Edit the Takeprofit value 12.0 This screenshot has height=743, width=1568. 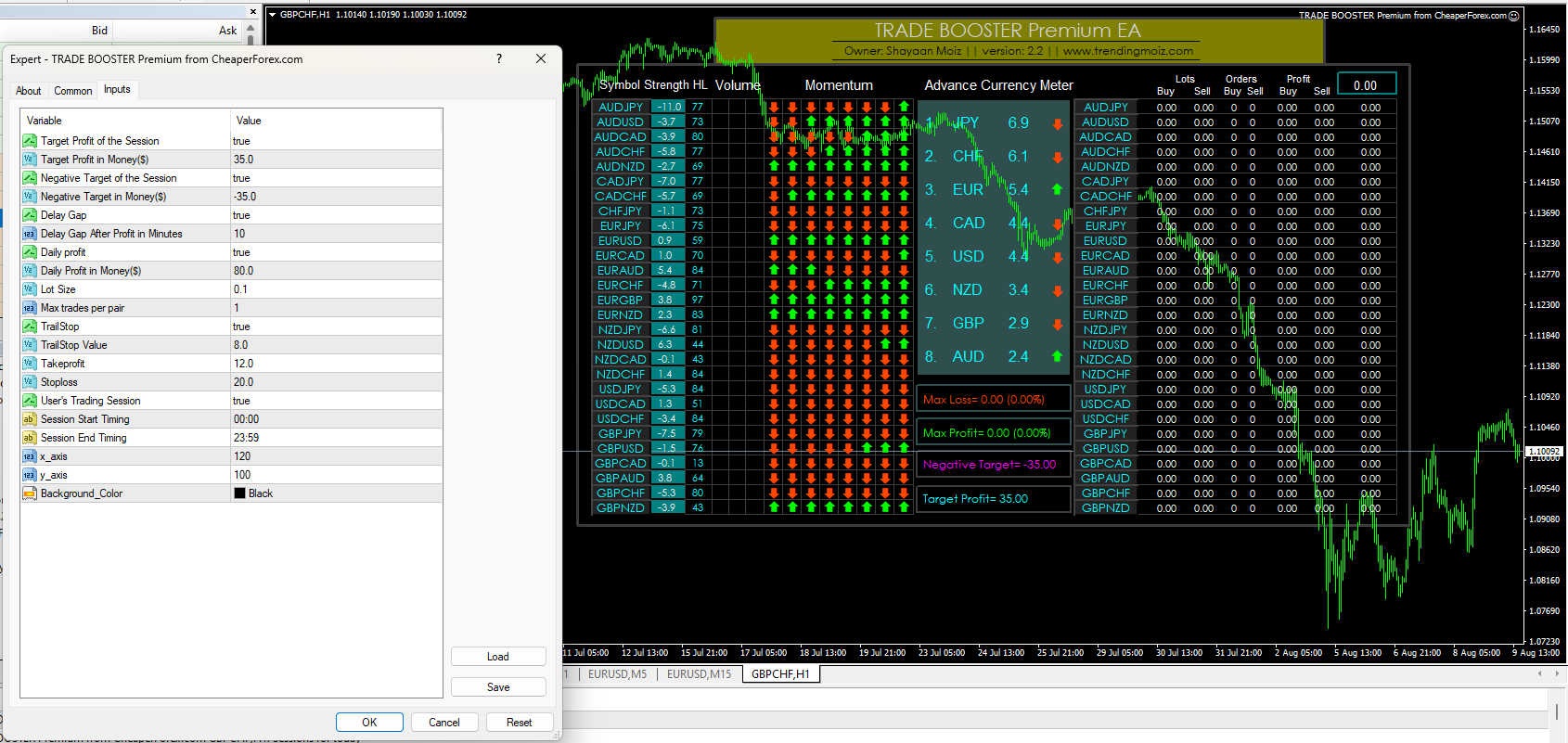coord(336,364)
